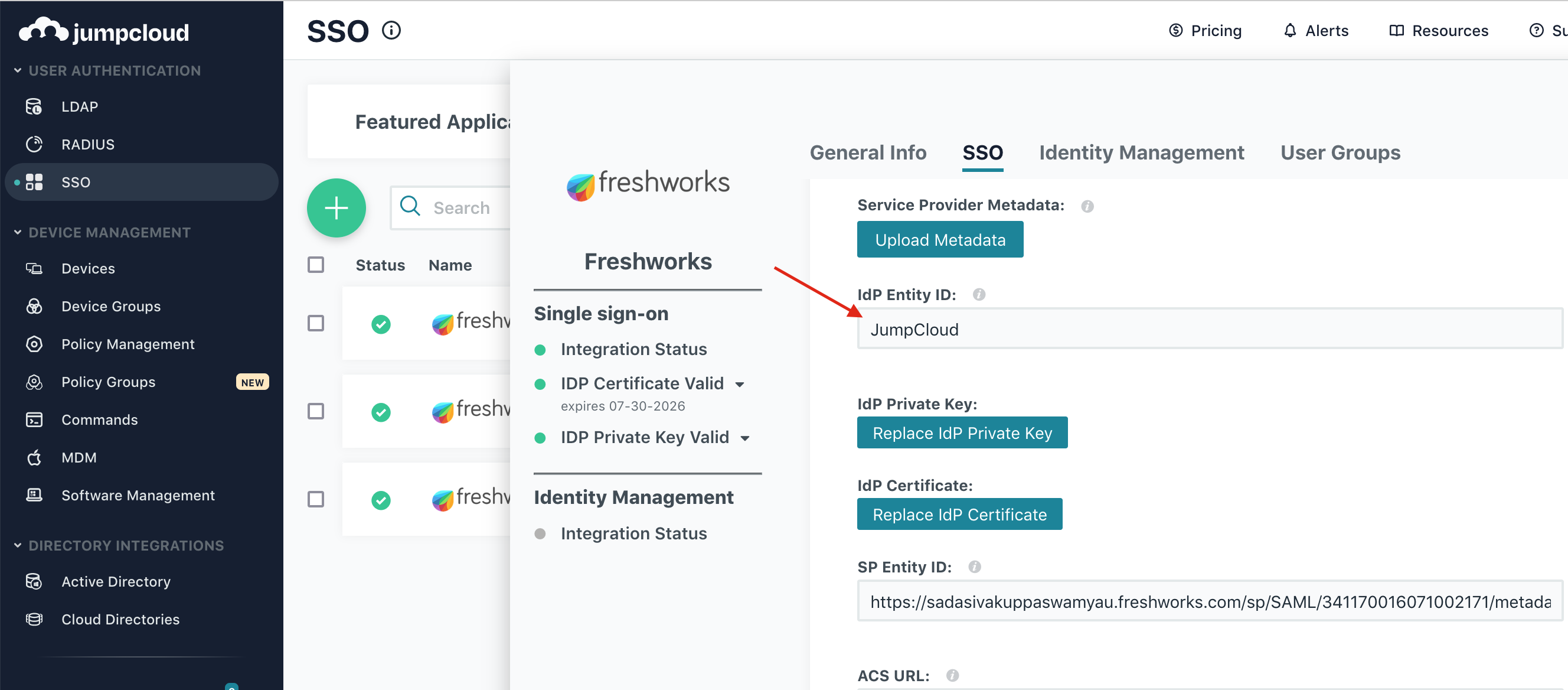Viewport: 1568px width, 690px height.
Task: Click the LDAP sidebar icon
Action: click(34, 106)
